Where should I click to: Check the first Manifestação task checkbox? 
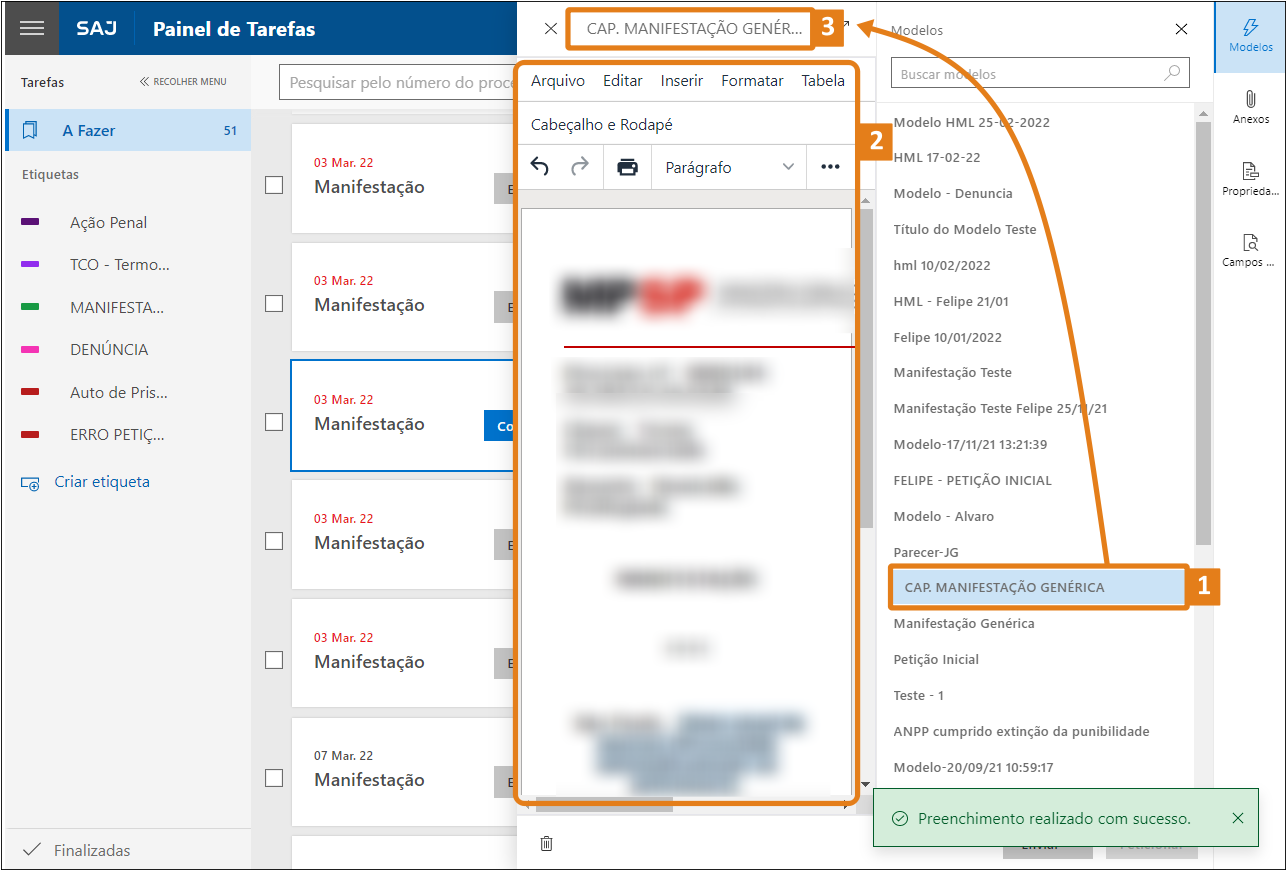274,185
